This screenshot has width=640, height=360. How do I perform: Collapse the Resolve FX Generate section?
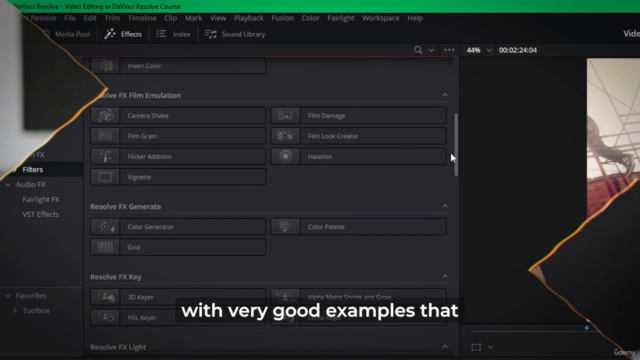(x=445, y=206)
